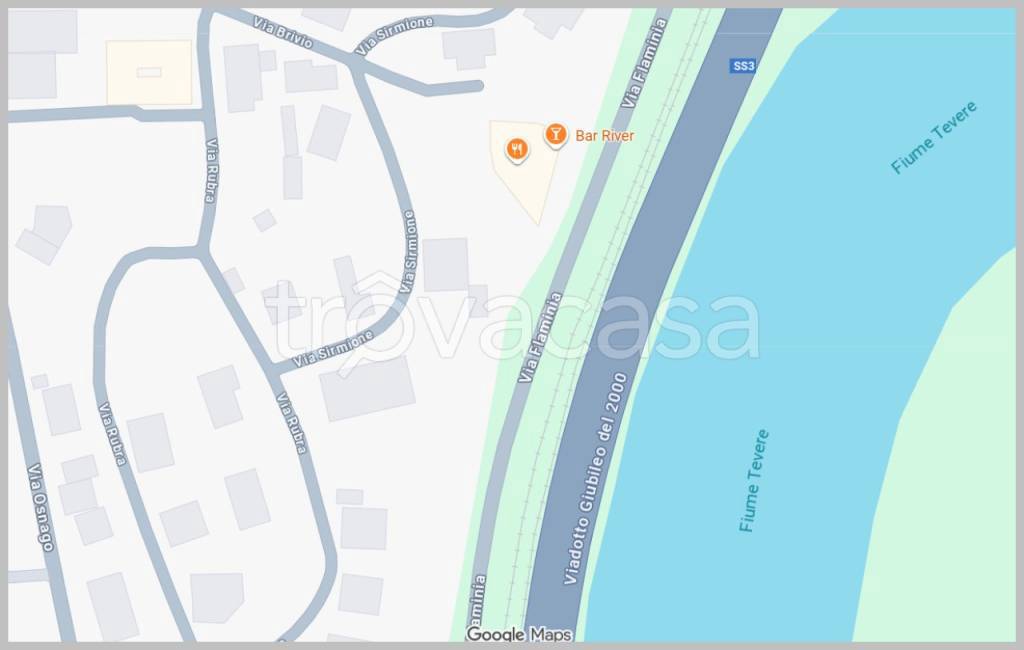Click the upper vertical Via Rubra label
This screenshot has width=1024, height=650.
[212, 171]
